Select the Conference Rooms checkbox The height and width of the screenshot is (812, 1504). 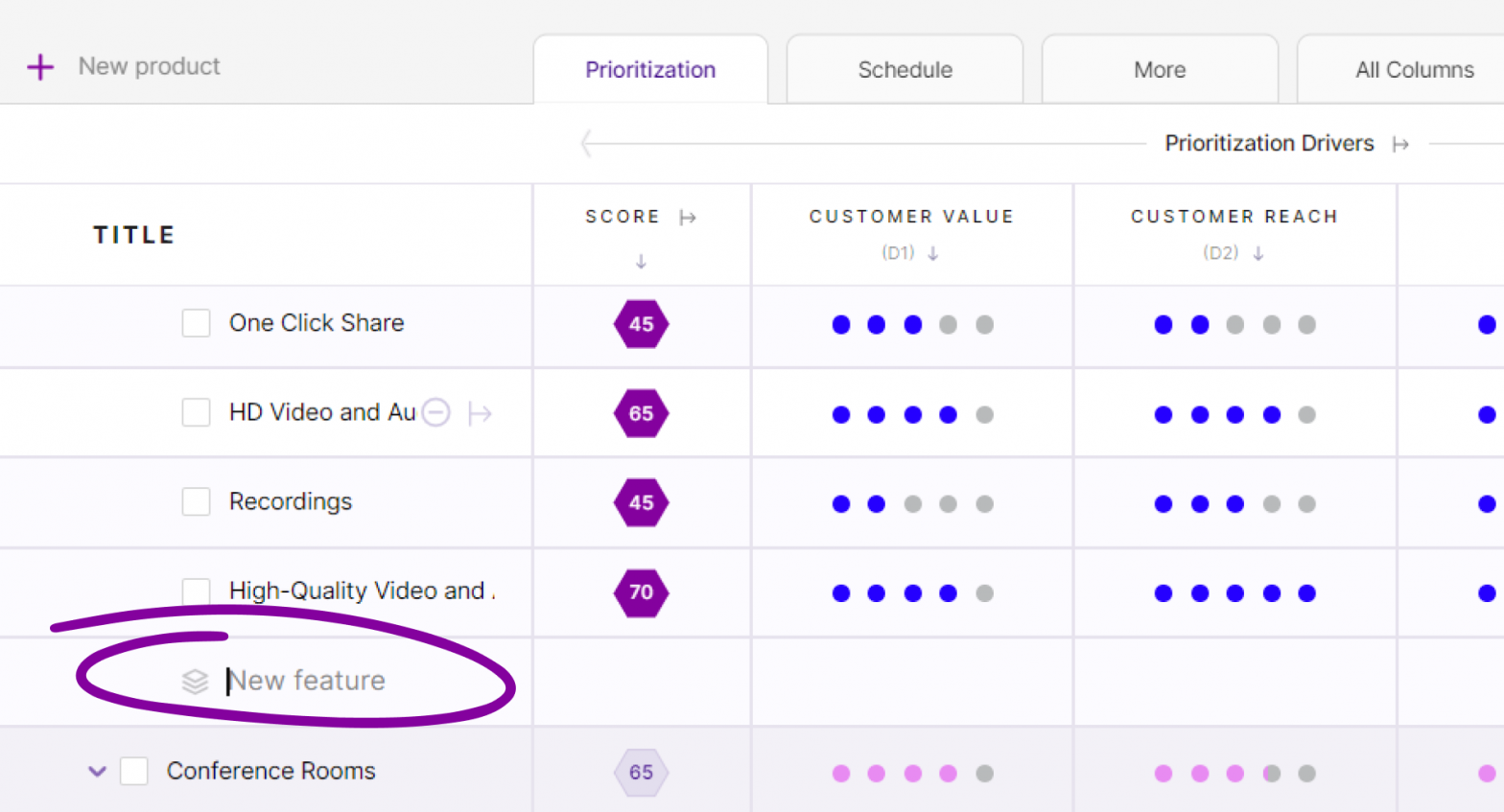pyautogui.click(x=134, y=771)
